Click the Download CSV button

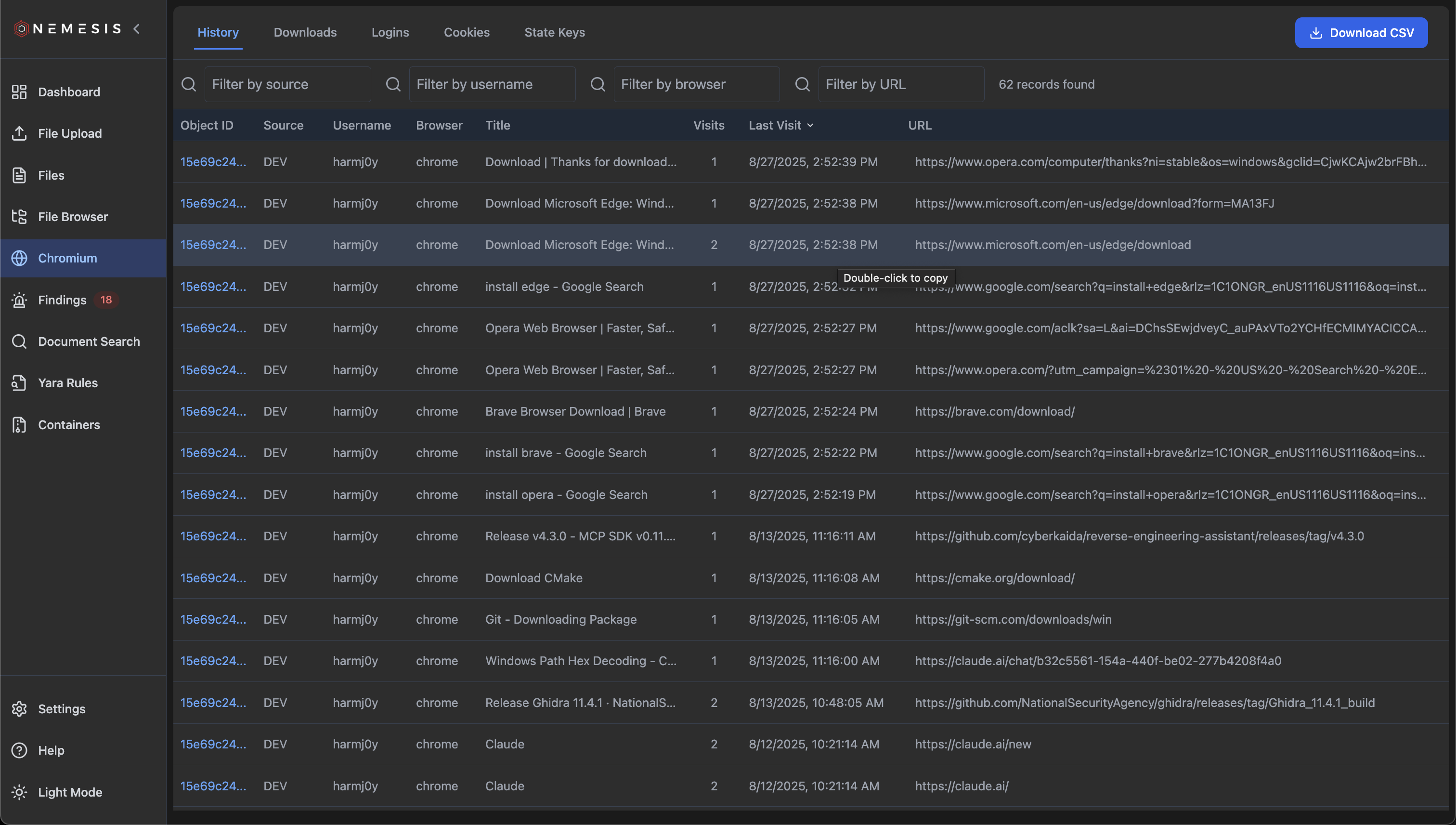pos(1362,32)
